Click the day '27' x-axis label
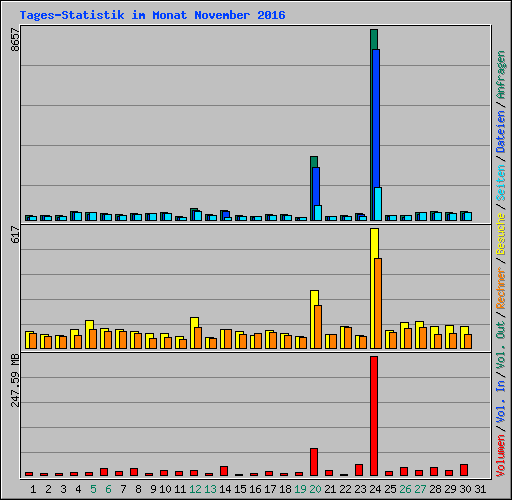 click(420, 489)
